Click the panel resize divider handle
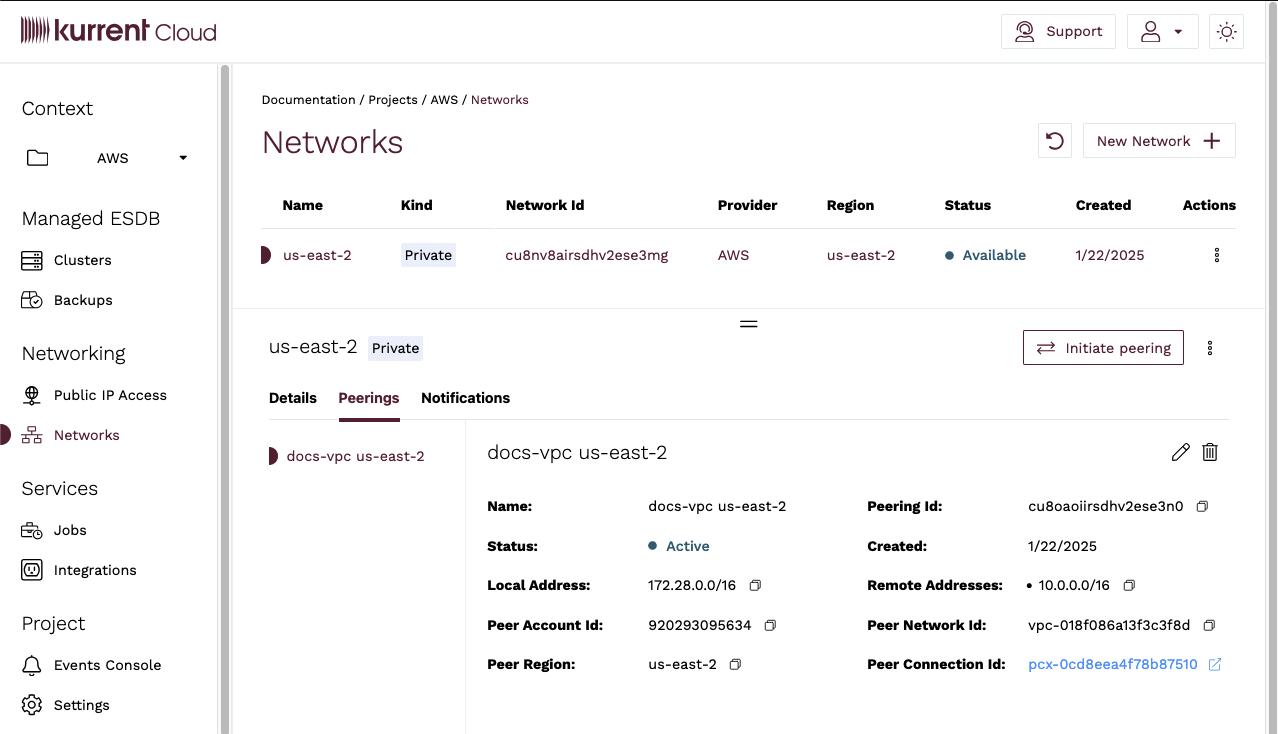1278x734 pixels. [x=748, y=324]
